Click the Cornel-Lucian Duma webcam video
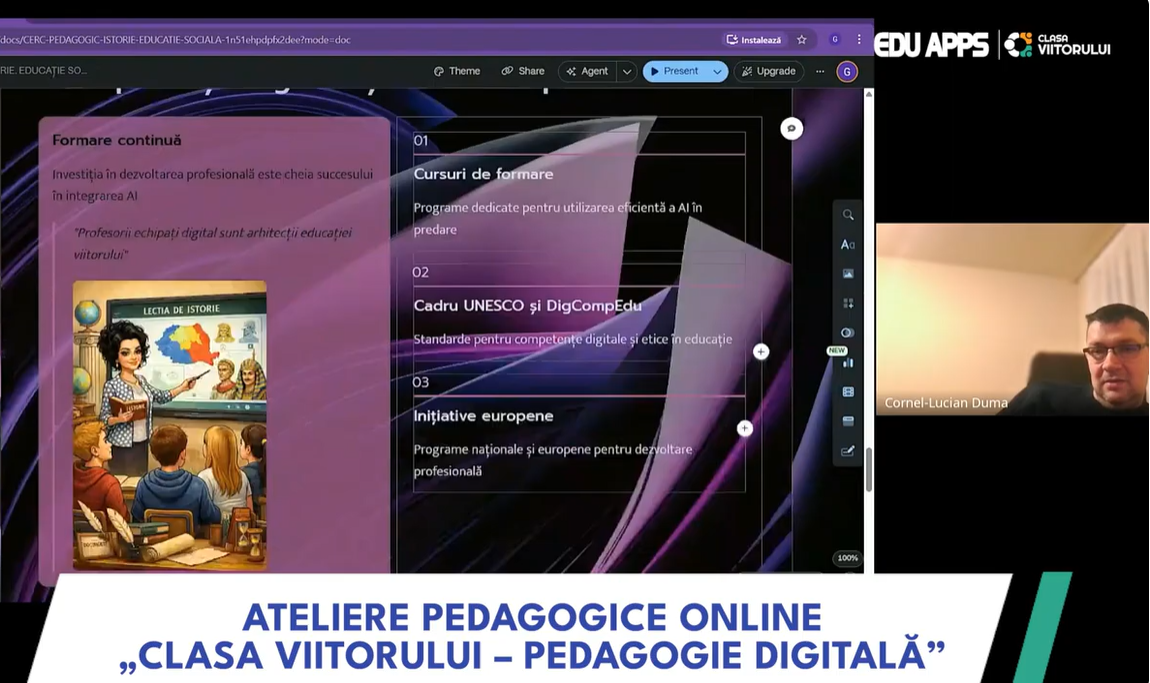 1012,319
